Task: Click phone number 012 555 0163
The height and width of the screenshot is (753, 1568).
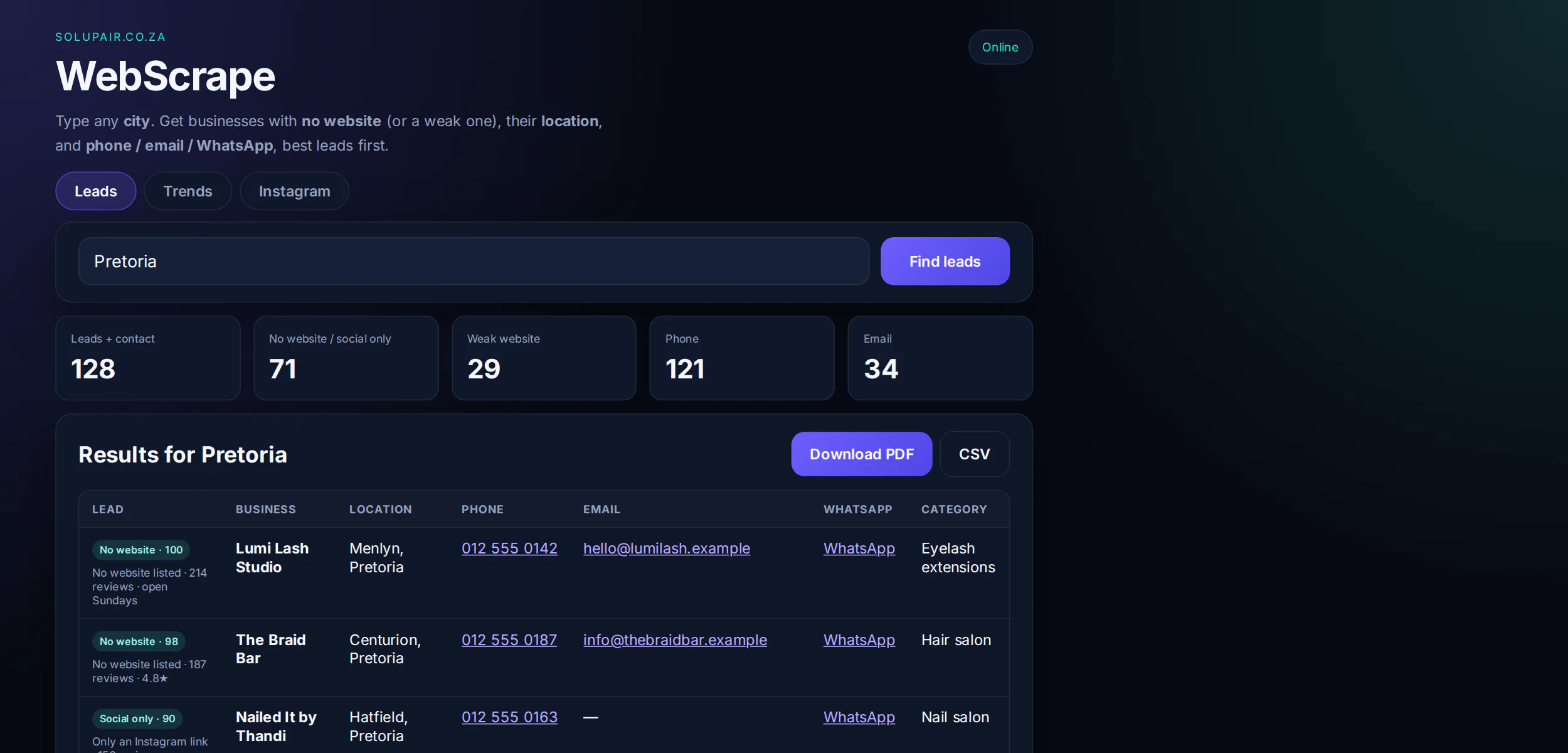Action: (x=509, y=717)
